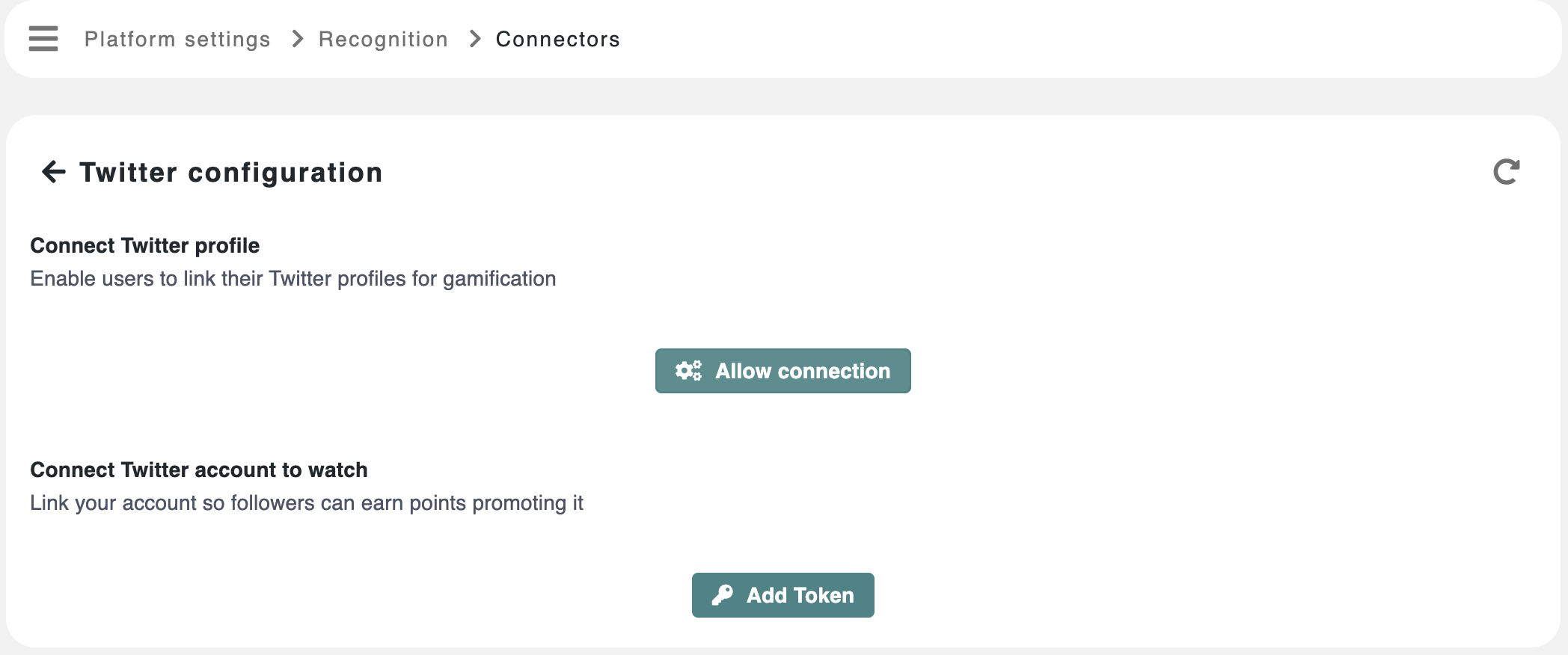
Task: Click the followers earn points description
Action: (307, 503)
